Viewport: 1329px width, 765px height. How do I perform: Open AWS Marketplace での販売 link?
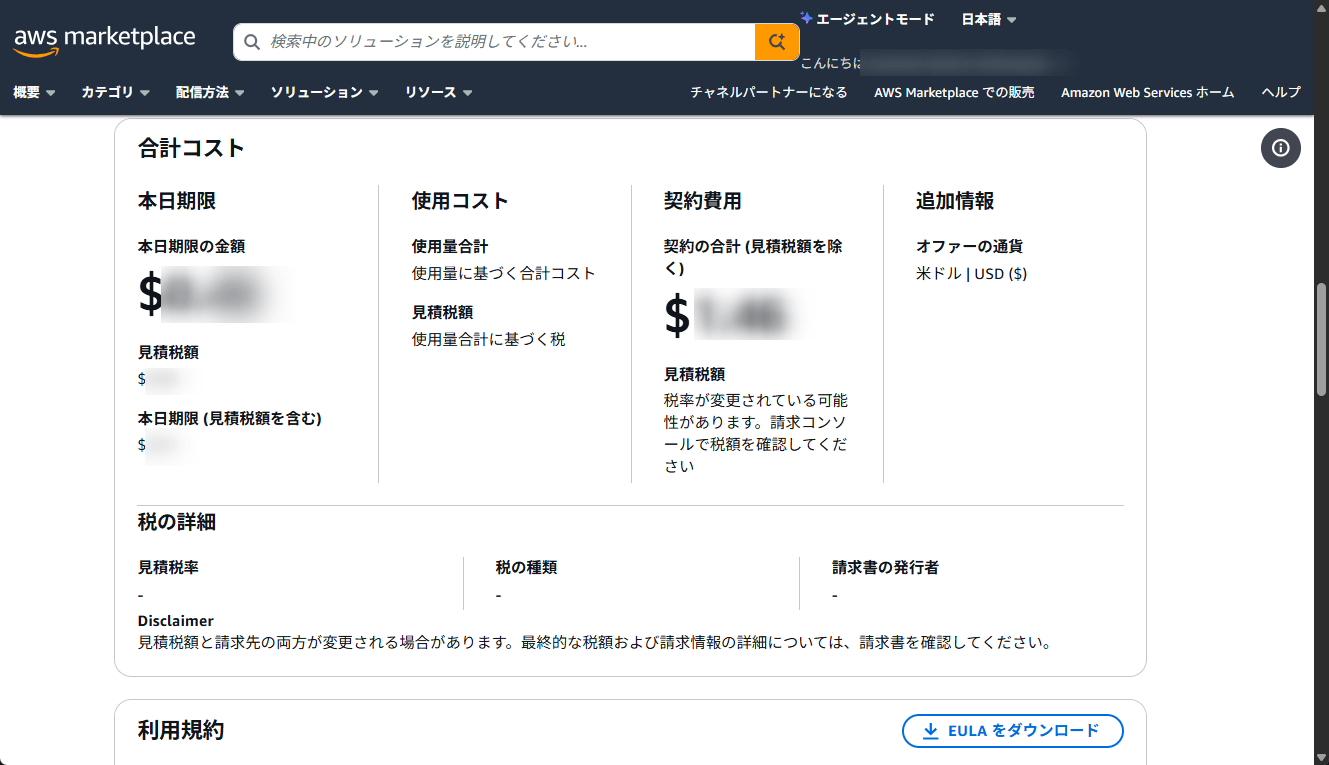(x=954, y=92)
